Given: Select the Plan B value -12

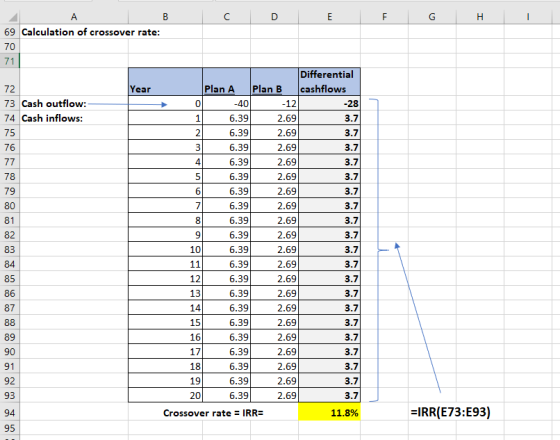Looking at the screenshot, I should click(x=274, y=104).
